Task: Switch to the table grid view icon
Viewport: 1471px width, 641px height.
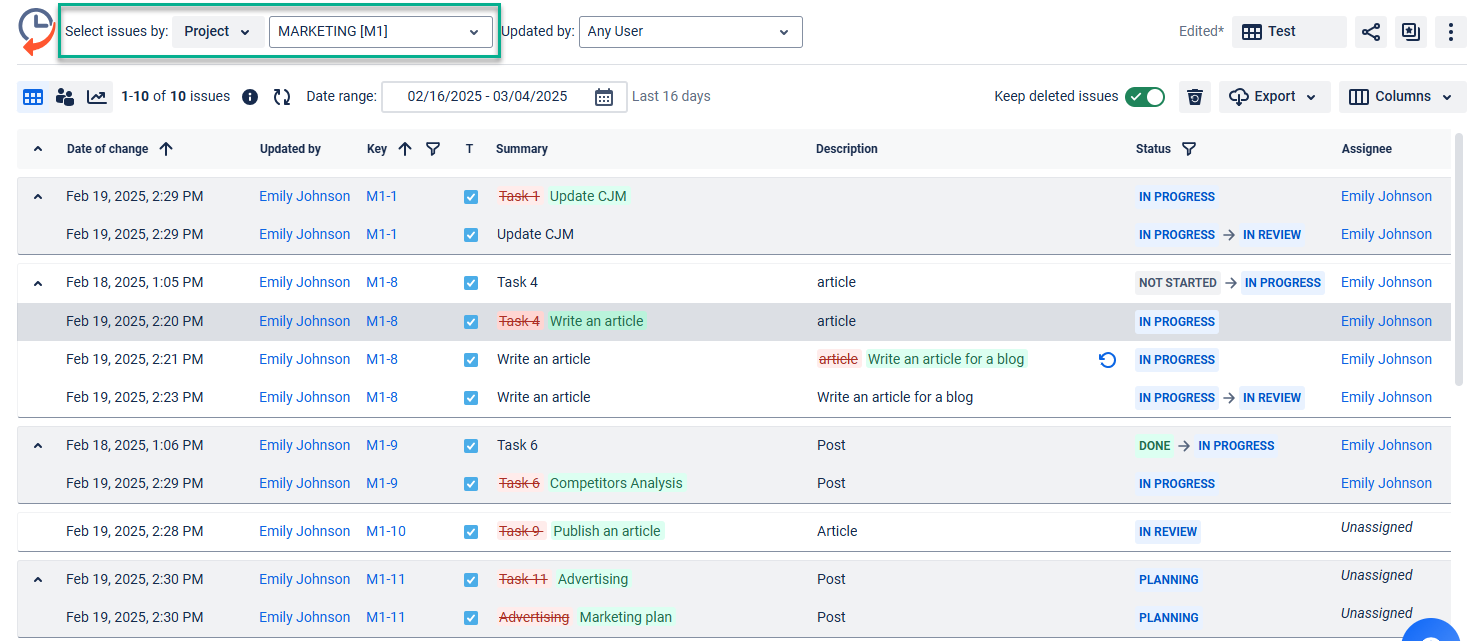Action: [33, 97]
